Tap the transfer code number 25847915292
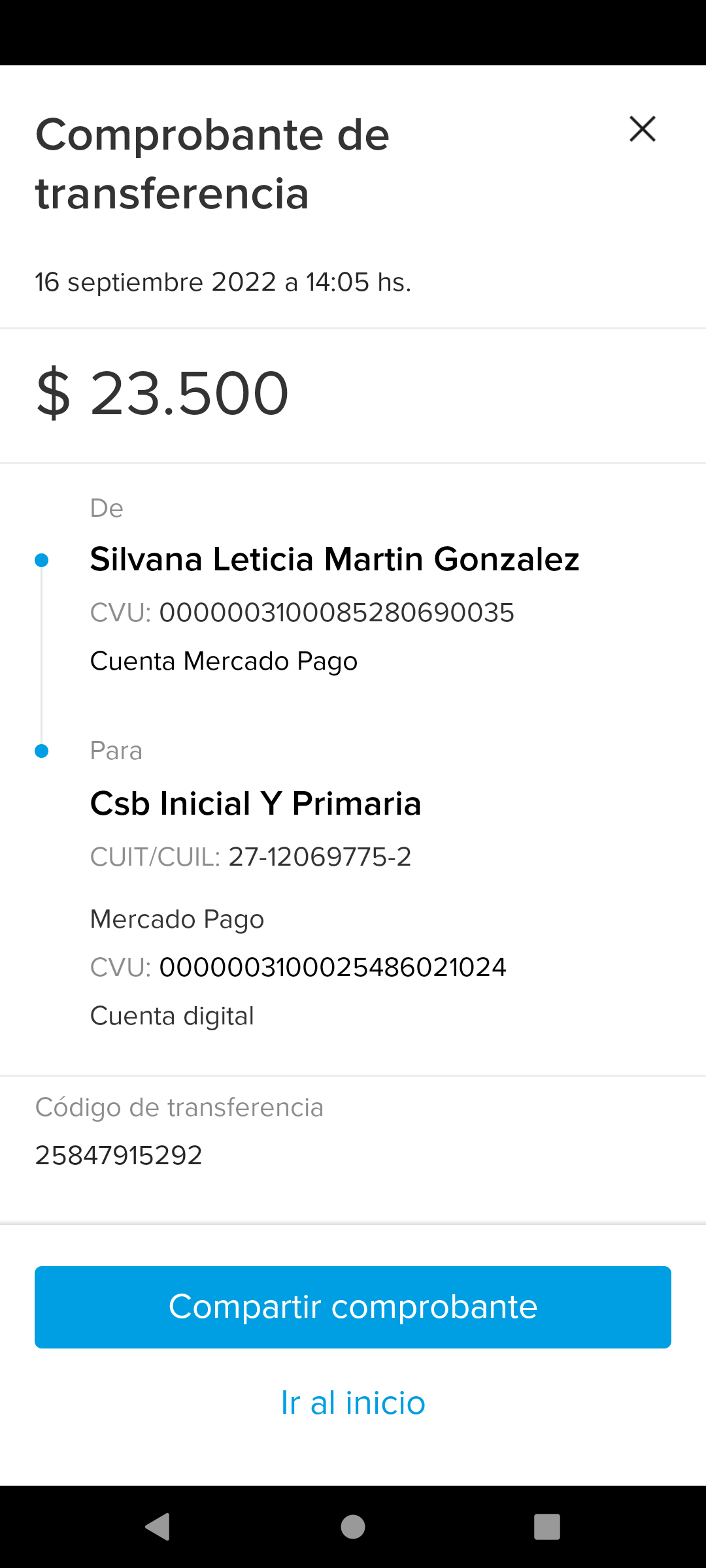Screen dimensions: 706x1568 (118, 1155)
